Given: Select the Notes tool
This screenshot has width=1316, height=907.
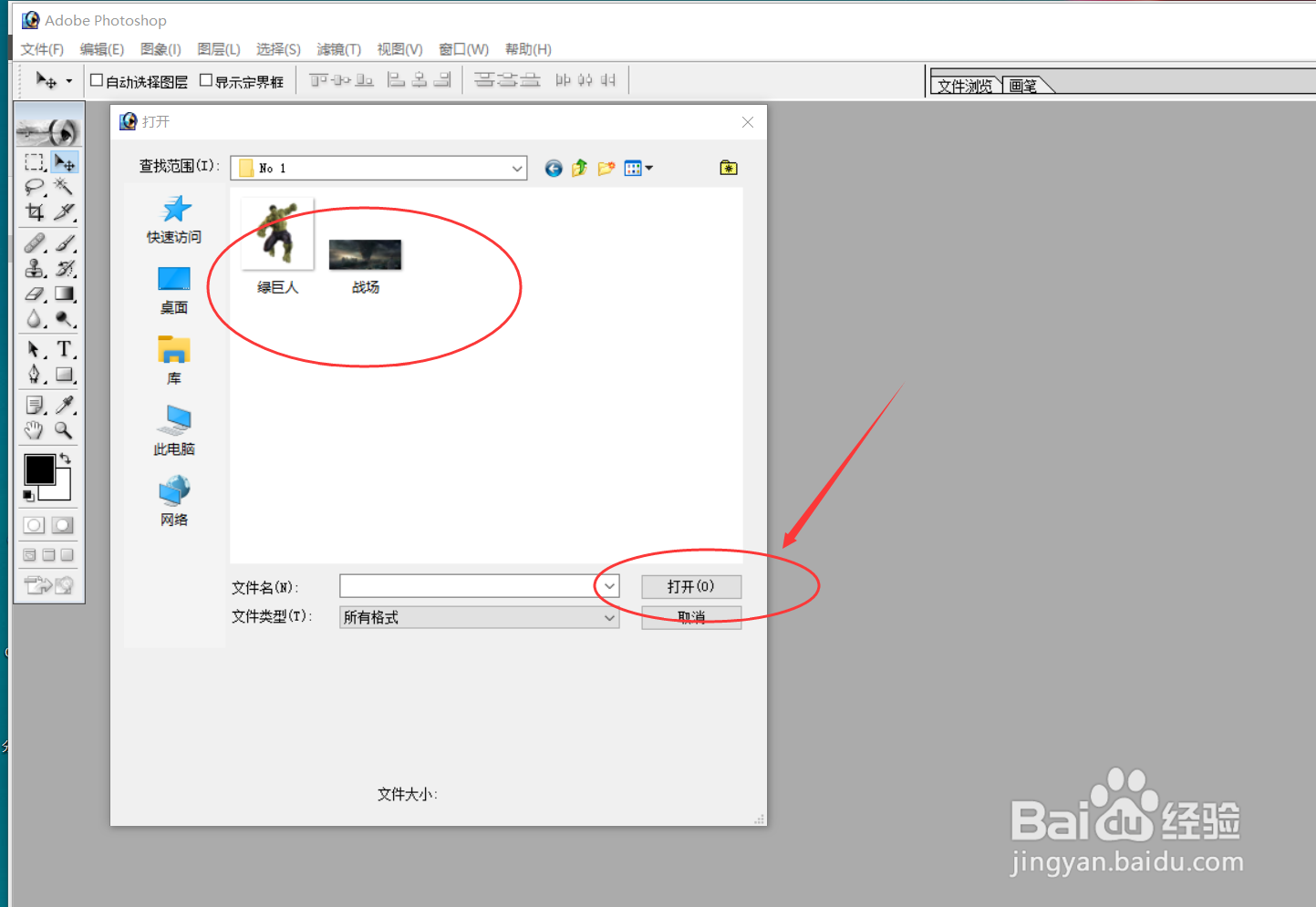Looking at the screenshot, I should pos(35,405).
